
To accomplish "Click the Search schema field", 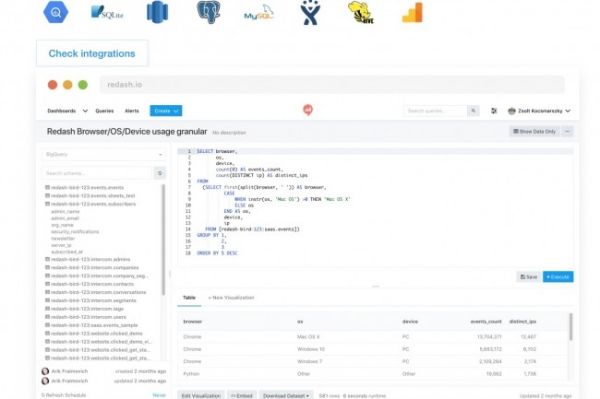I will pyautogui.click(x=97, y=173).
